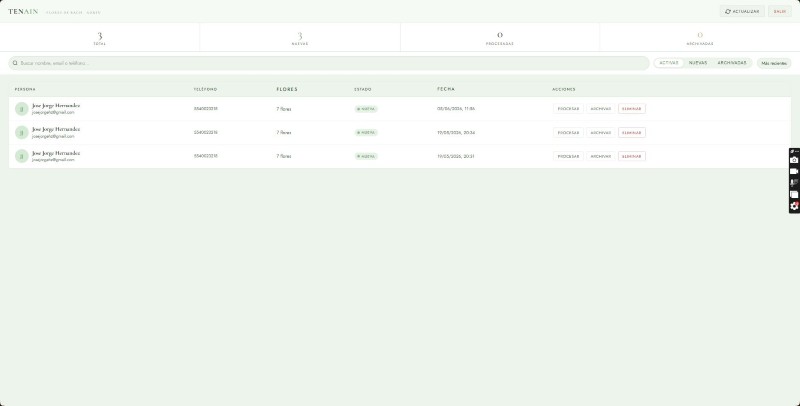The width and height of the screenshot is (800, 406).
Task: Click the Flores column header
Action: pos(287,89)
